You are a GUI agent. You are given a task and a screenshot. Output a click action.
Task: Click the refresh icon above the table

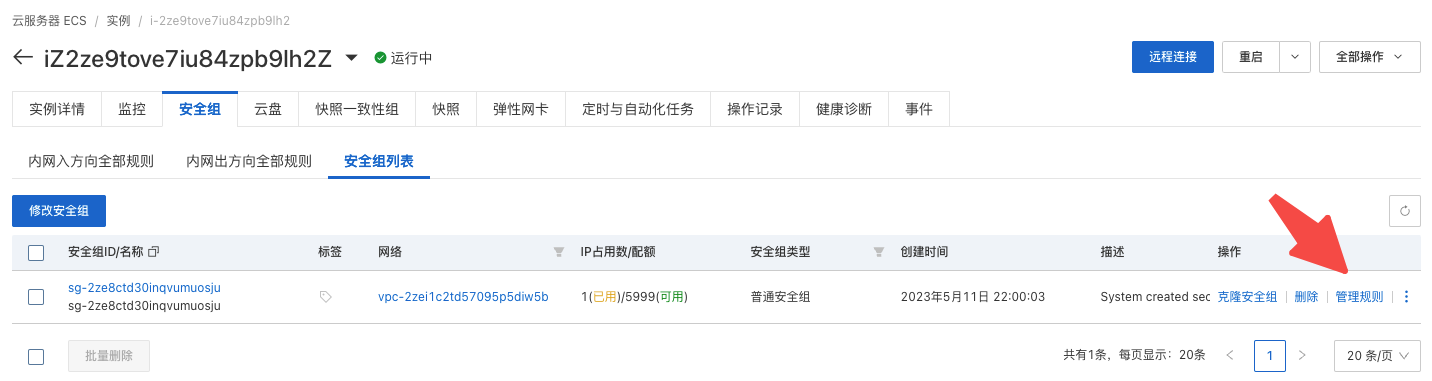[1404, 211]
